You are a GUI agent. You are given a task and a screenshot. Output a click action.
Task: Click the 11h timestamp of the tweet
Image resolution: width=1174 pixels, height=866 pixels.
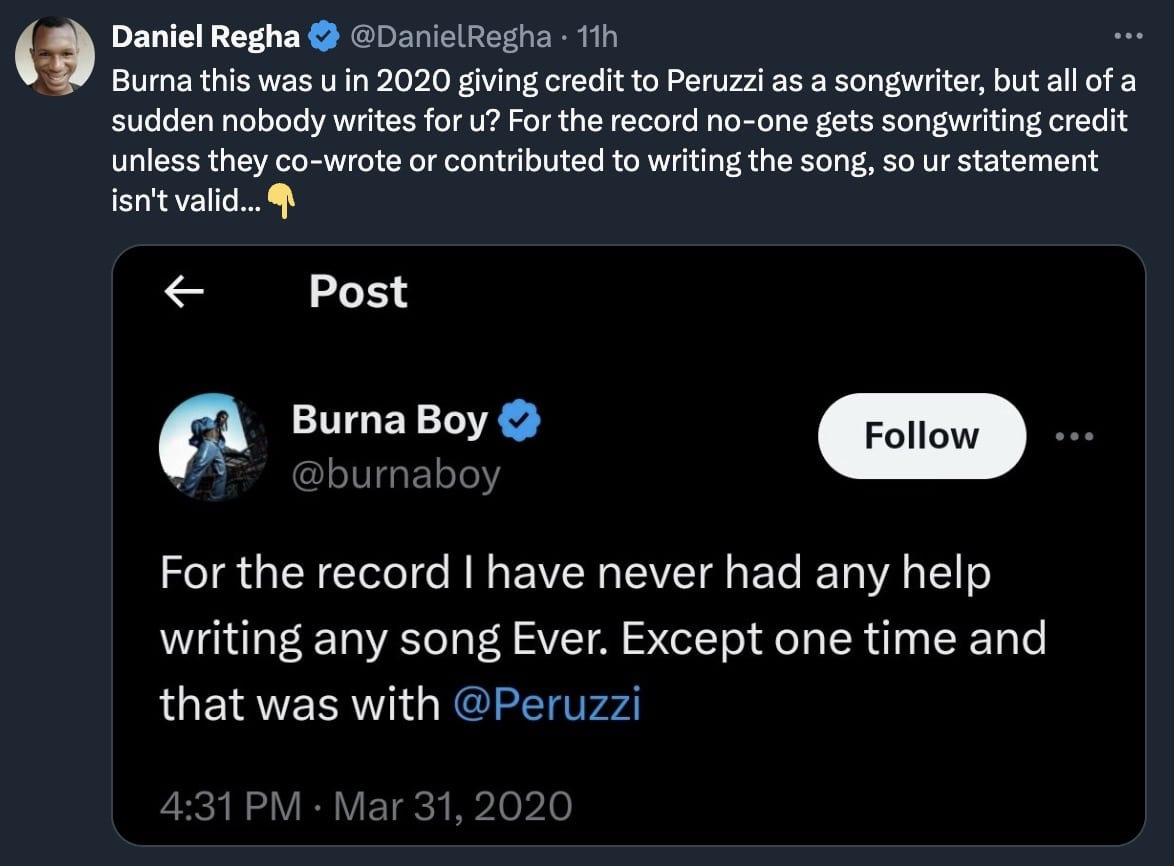coord(598,37)
